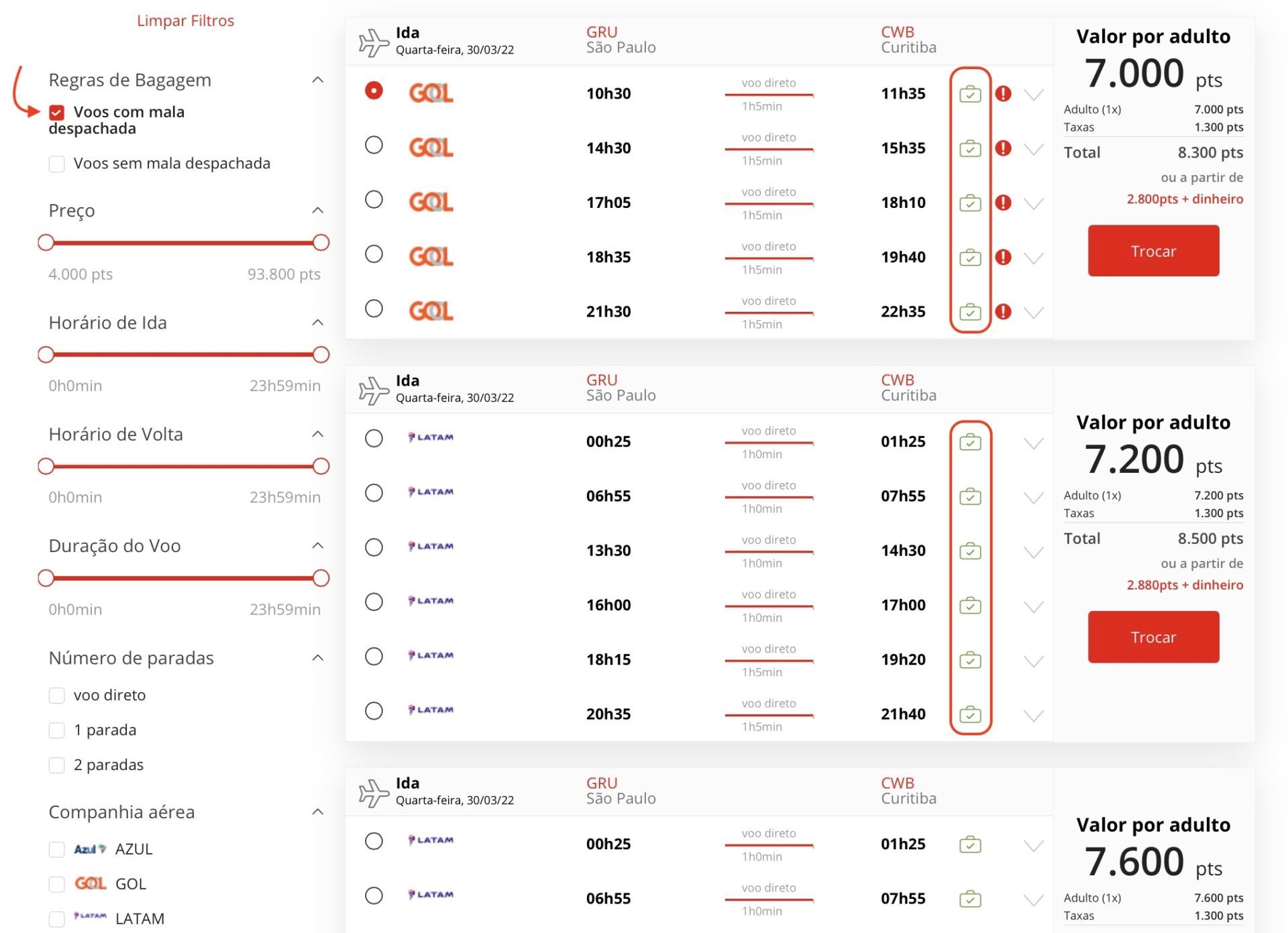Check Voos sem mala despachada

point(57,164)
